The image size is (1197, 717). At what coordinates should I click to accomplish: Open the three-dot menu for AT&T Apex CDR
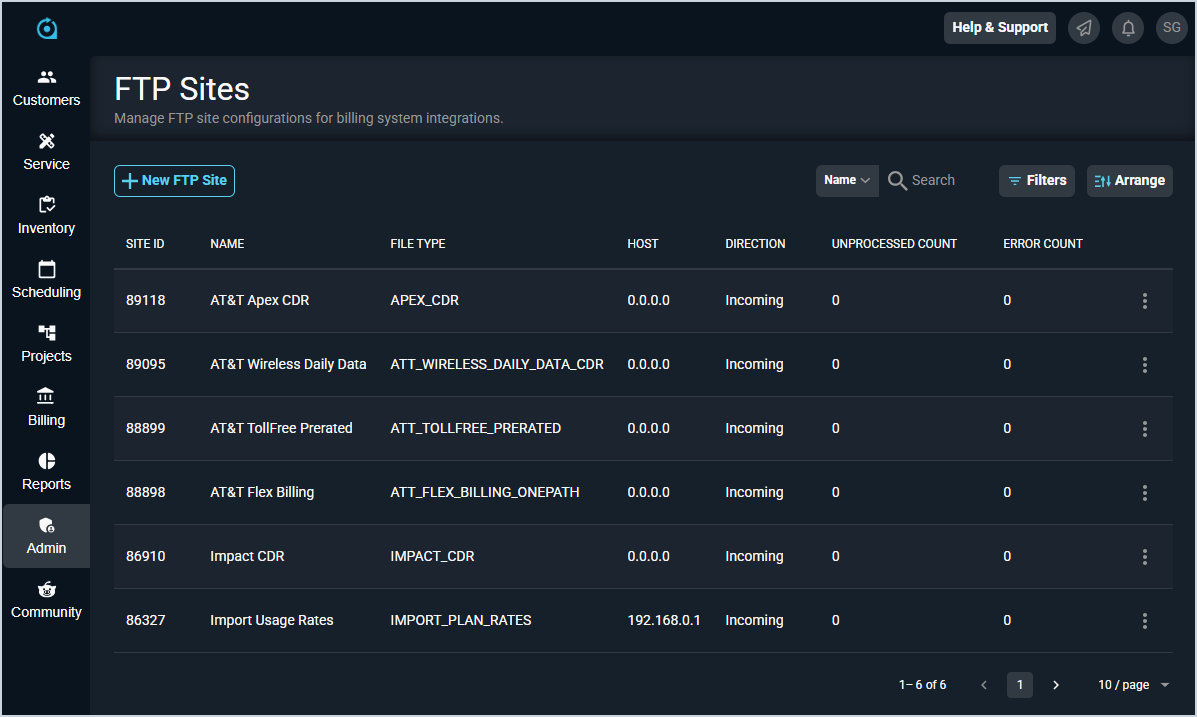click(x=1145, y=301)
